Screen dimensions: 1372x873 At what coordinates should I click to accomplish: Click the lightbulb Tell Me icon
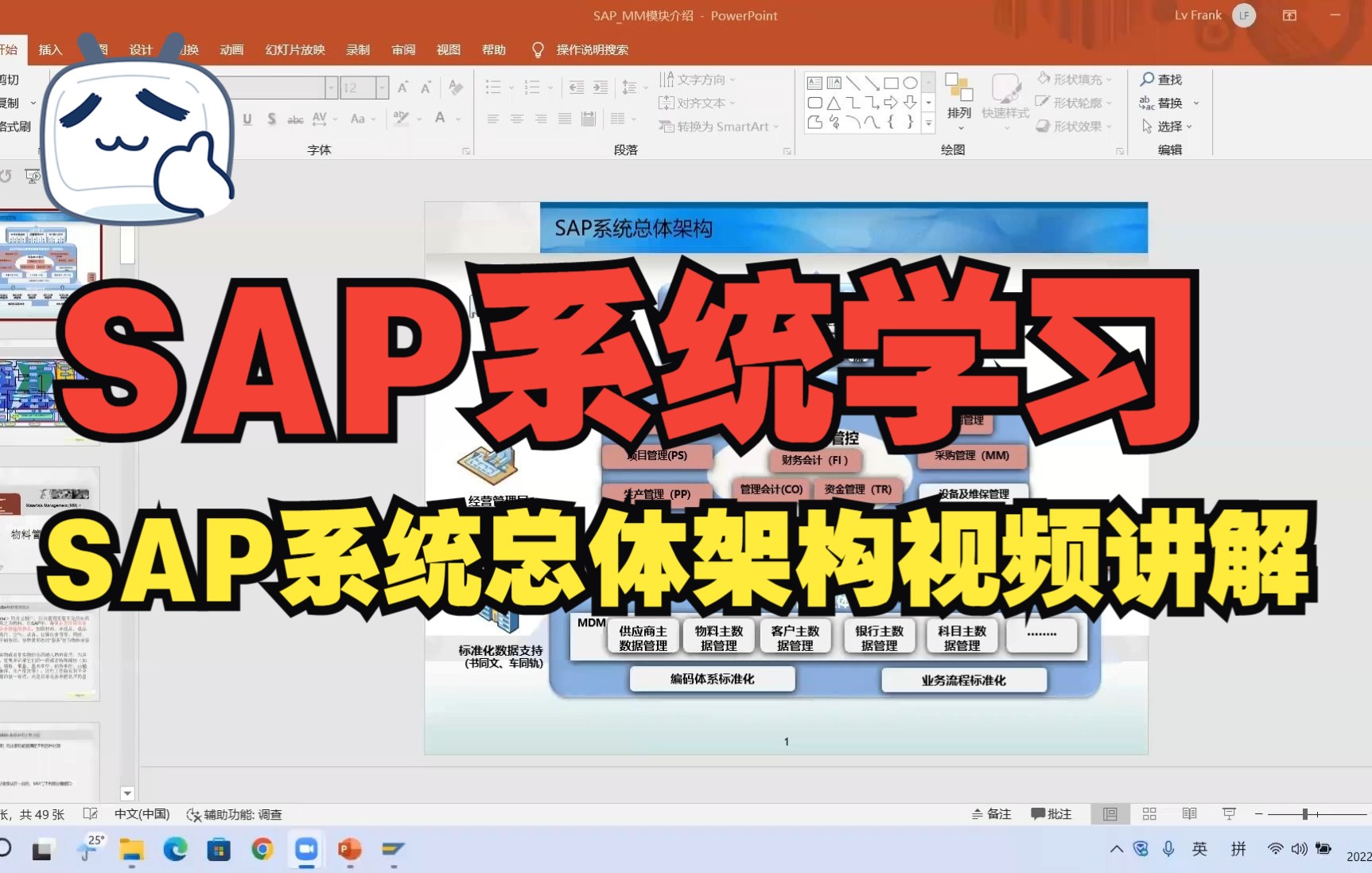click(538, 50)
